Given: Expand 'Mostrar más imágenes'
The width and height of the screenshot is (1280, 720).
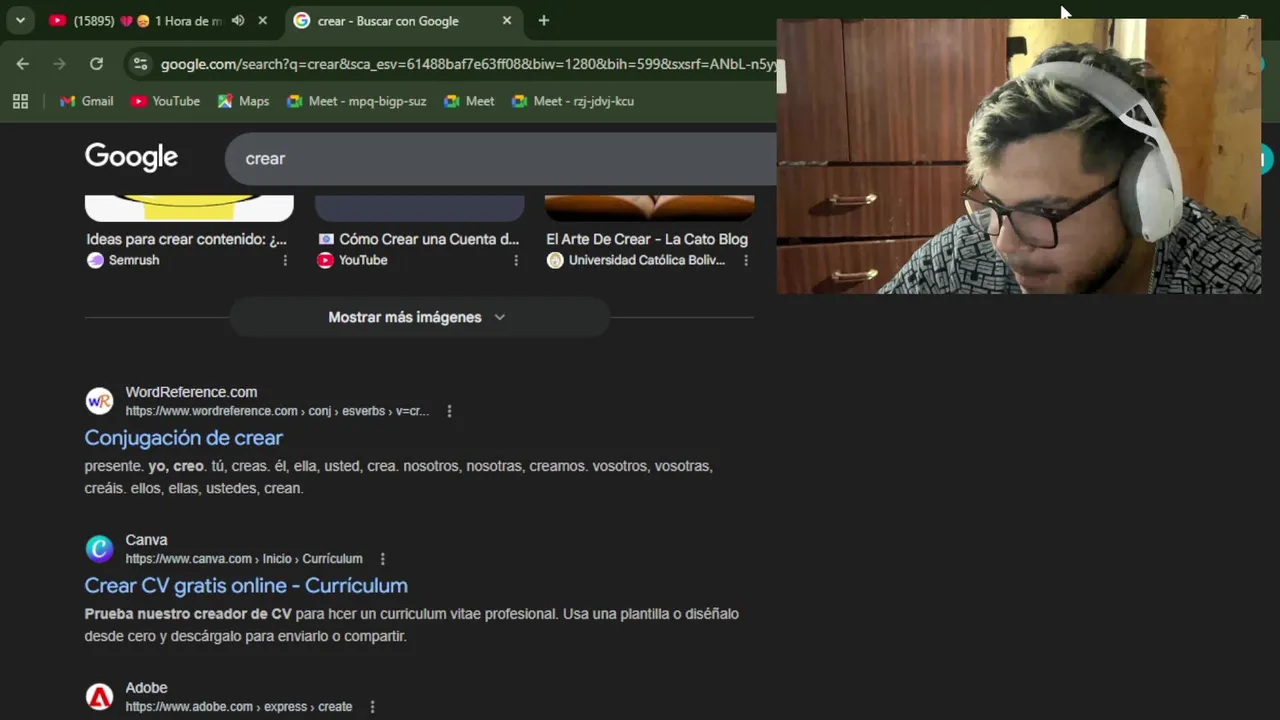Looking at the screenshot, I should pyautogui.click(x=420, y=317).
